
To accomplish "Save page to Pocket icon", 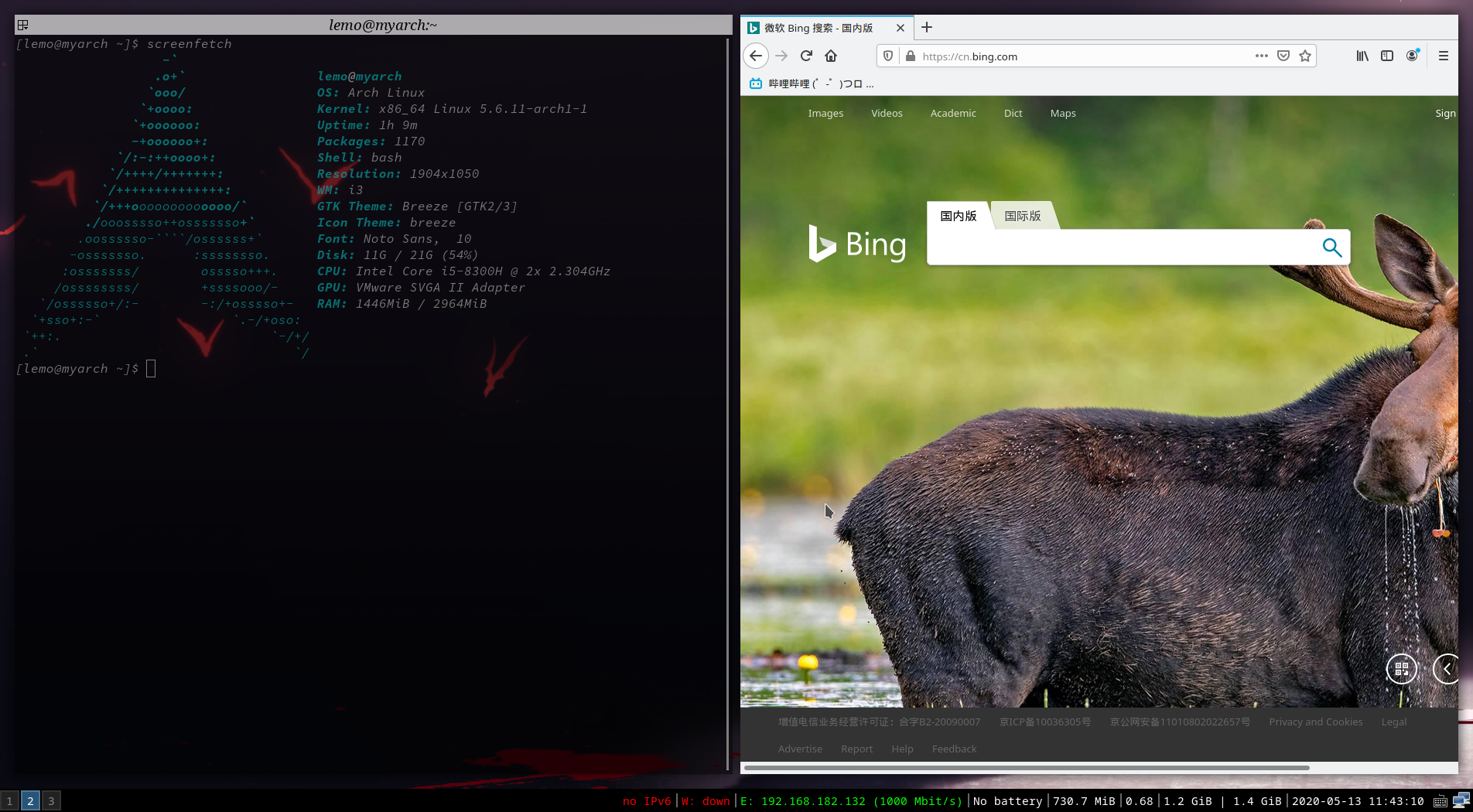I will [x=1283, y=56].
